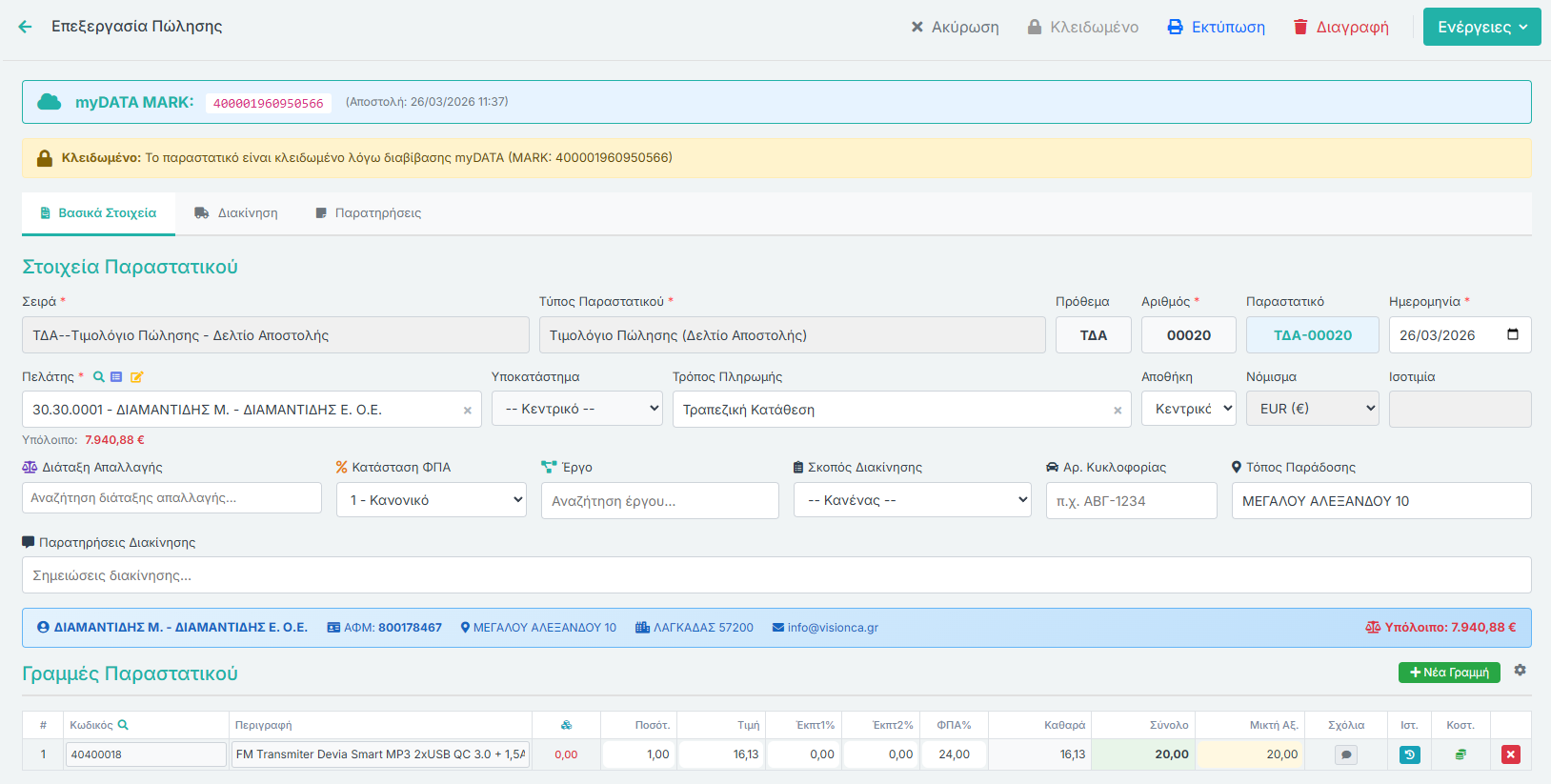Open the comments bubble for line 1
This screenshot has height=784, width=1551.
(x=1345, y=754)
